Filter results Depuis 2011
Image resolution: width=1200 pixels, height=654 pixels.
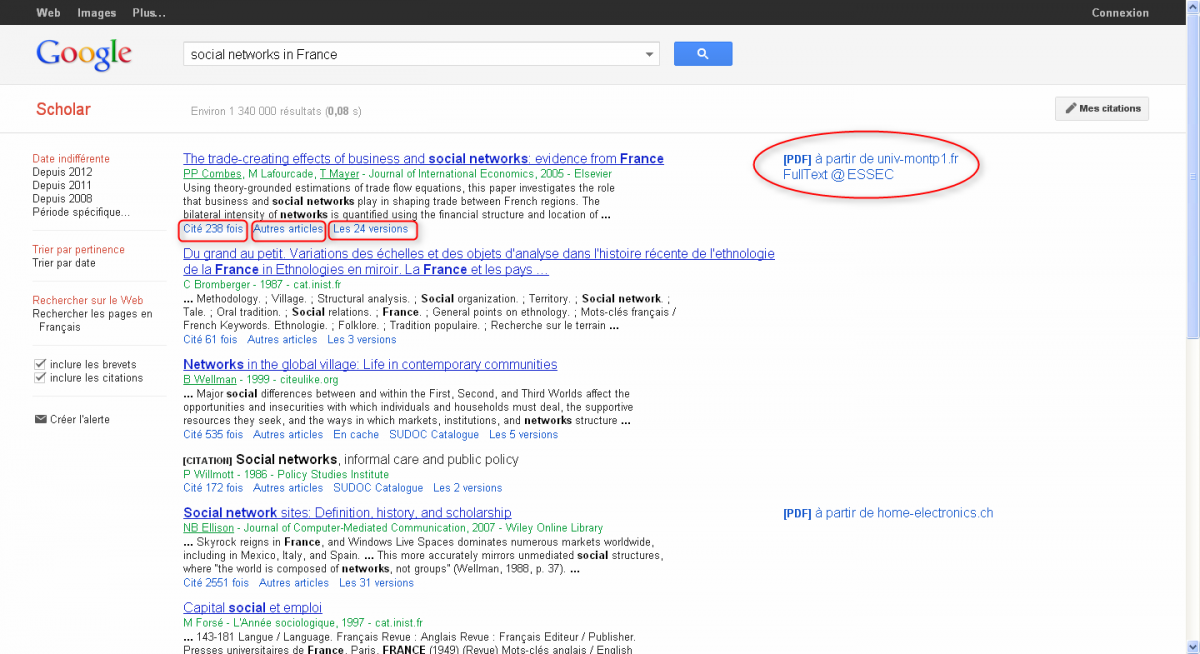pyautogui.click(x=62, y=185)
